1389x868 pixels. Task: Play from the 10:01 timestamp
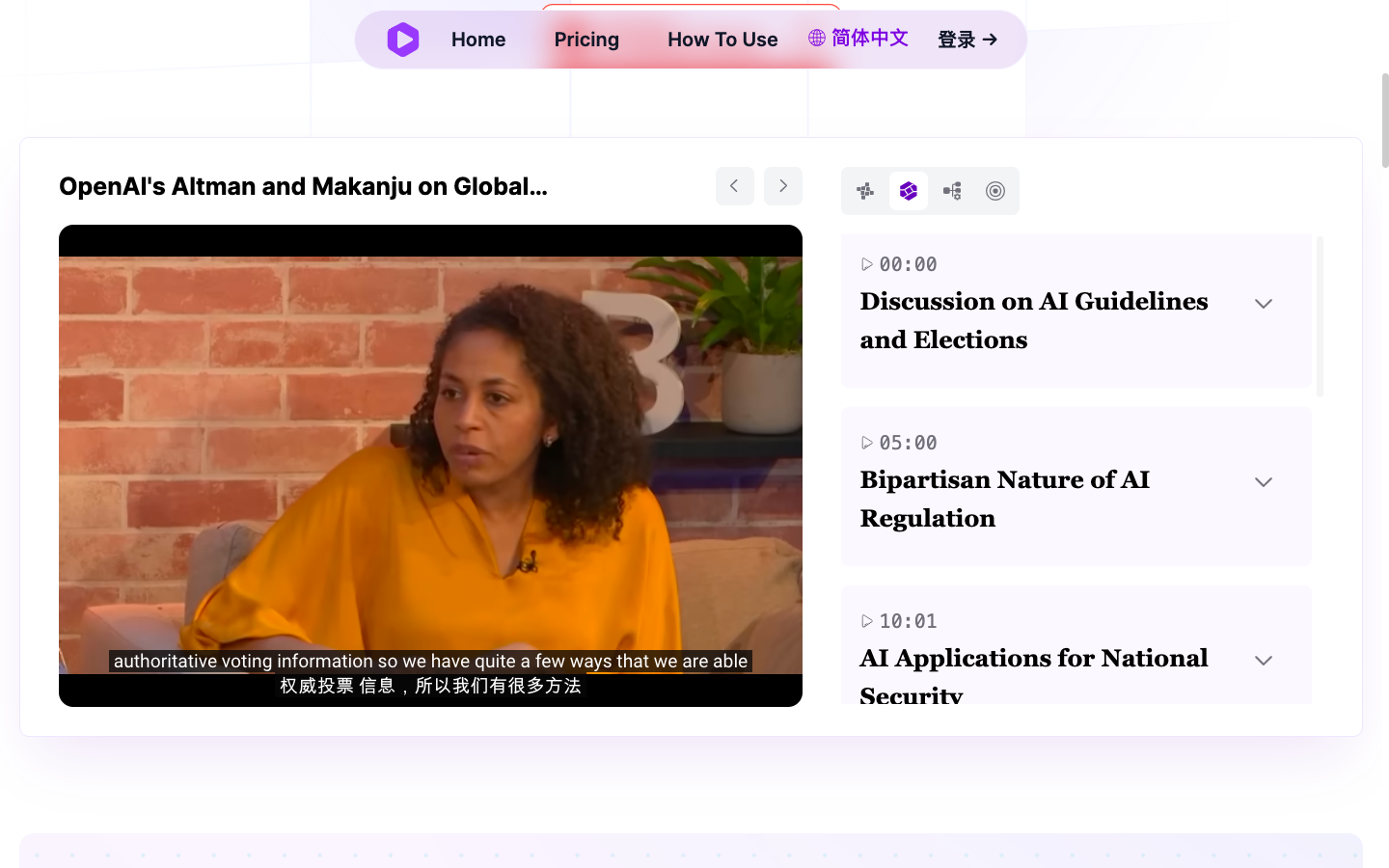(899, 621)
